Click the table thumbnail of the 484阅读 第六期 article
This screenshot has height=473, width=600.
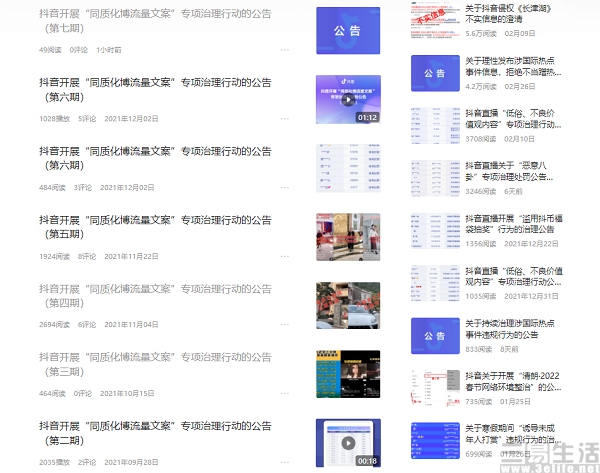point(348,168)
